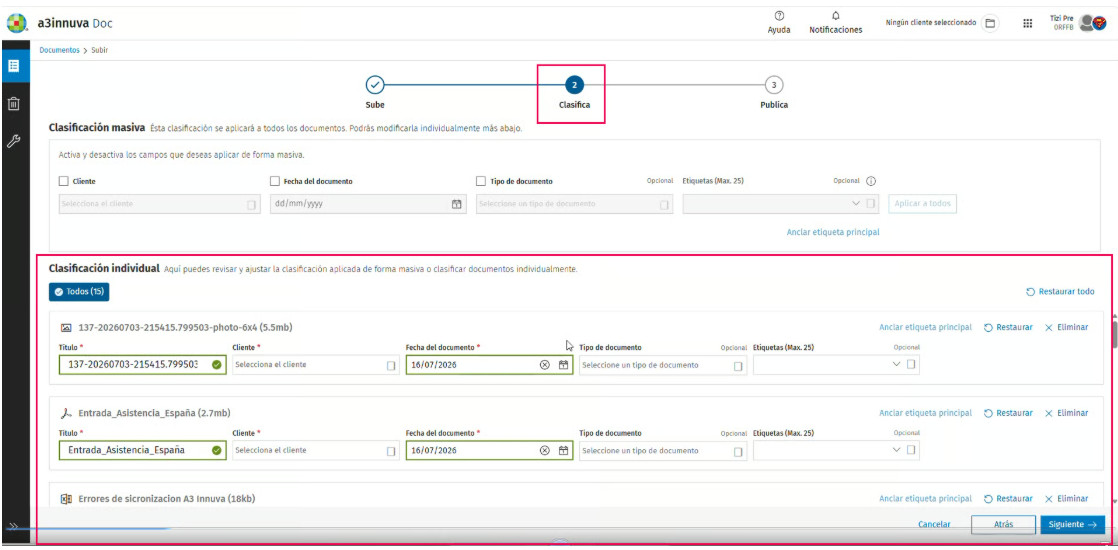1118x550 pixels.
Task: Click Eliminar for 137-20260703 photo document
Action: point(1067,327)
